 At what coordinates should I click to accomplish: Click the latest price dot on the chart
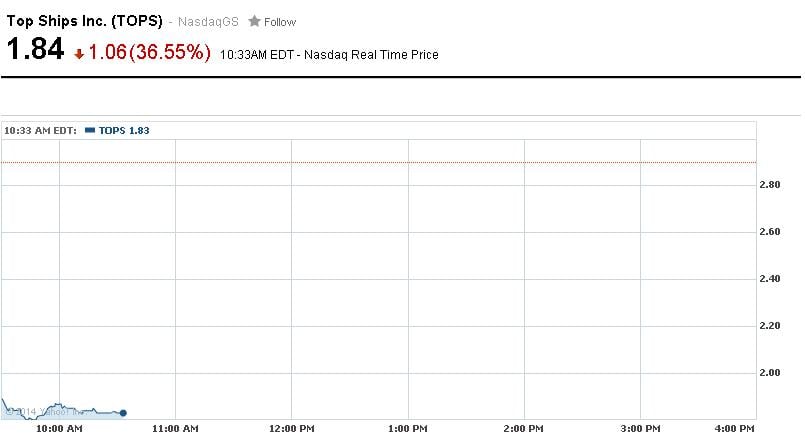(x=123, y=412)
